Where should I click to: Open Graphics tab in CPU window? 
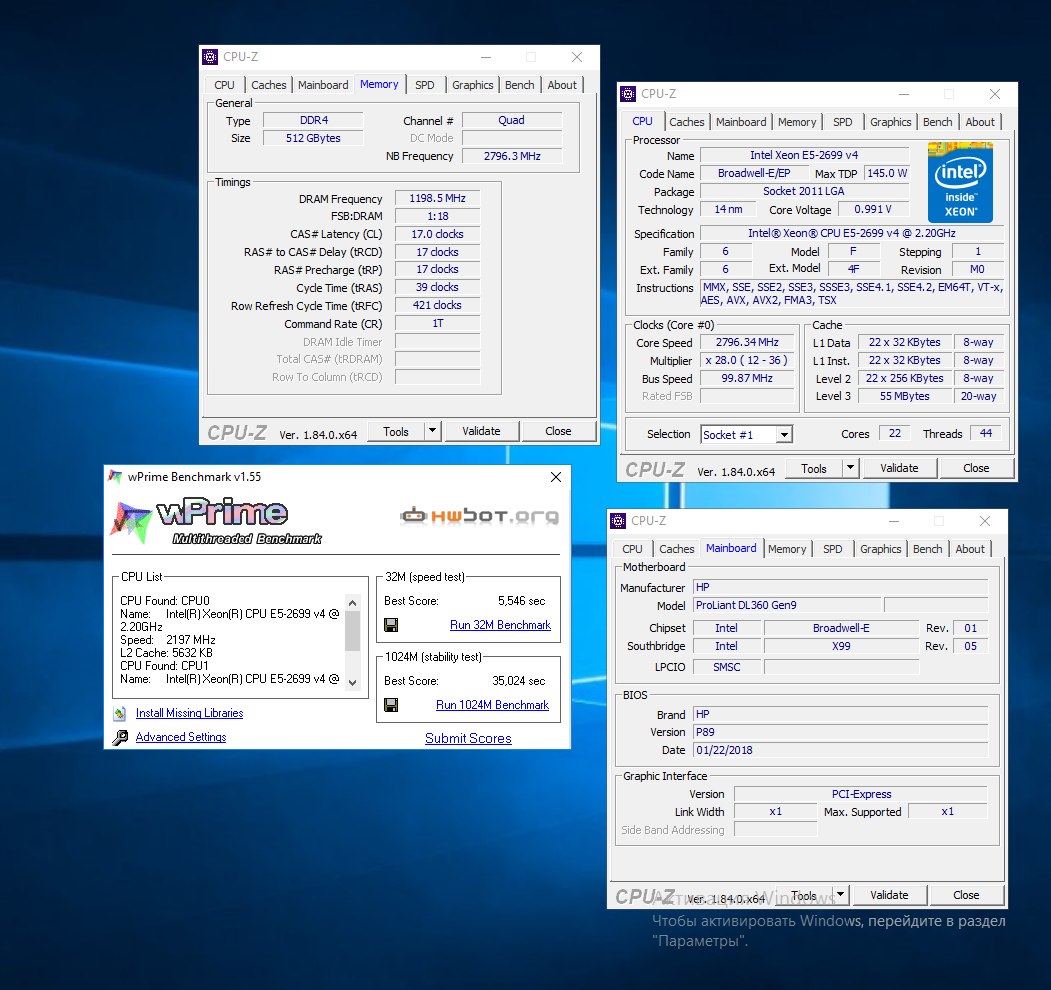coord(890,122)
